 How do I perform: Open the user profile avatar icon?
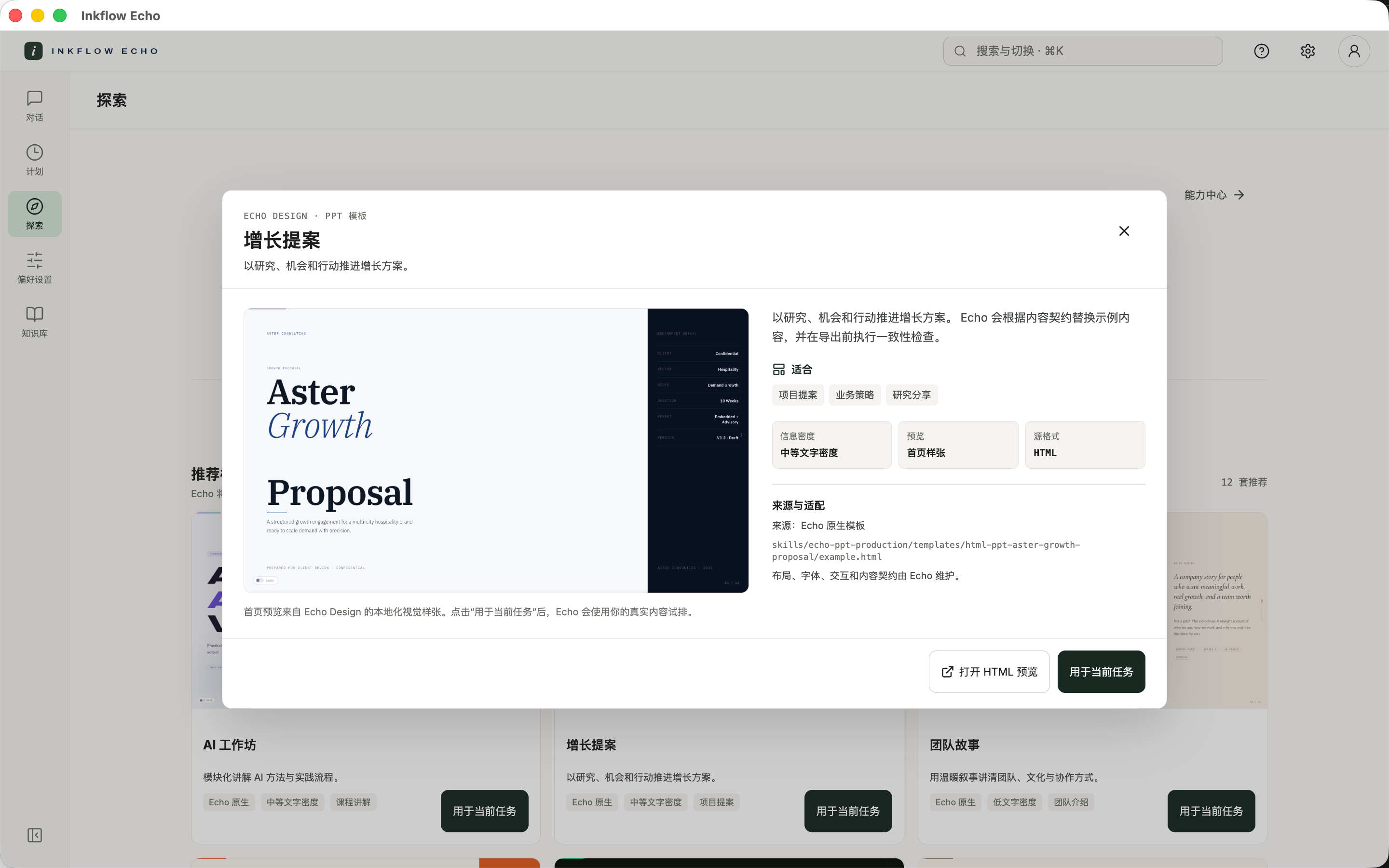1354,51
